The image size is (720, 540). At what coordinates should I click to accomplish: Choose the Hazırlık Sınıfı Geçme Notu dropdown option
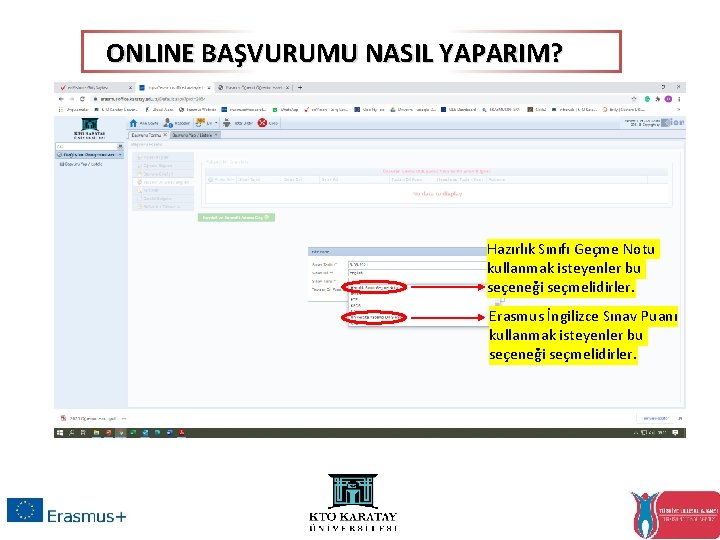tap(373, 287)
